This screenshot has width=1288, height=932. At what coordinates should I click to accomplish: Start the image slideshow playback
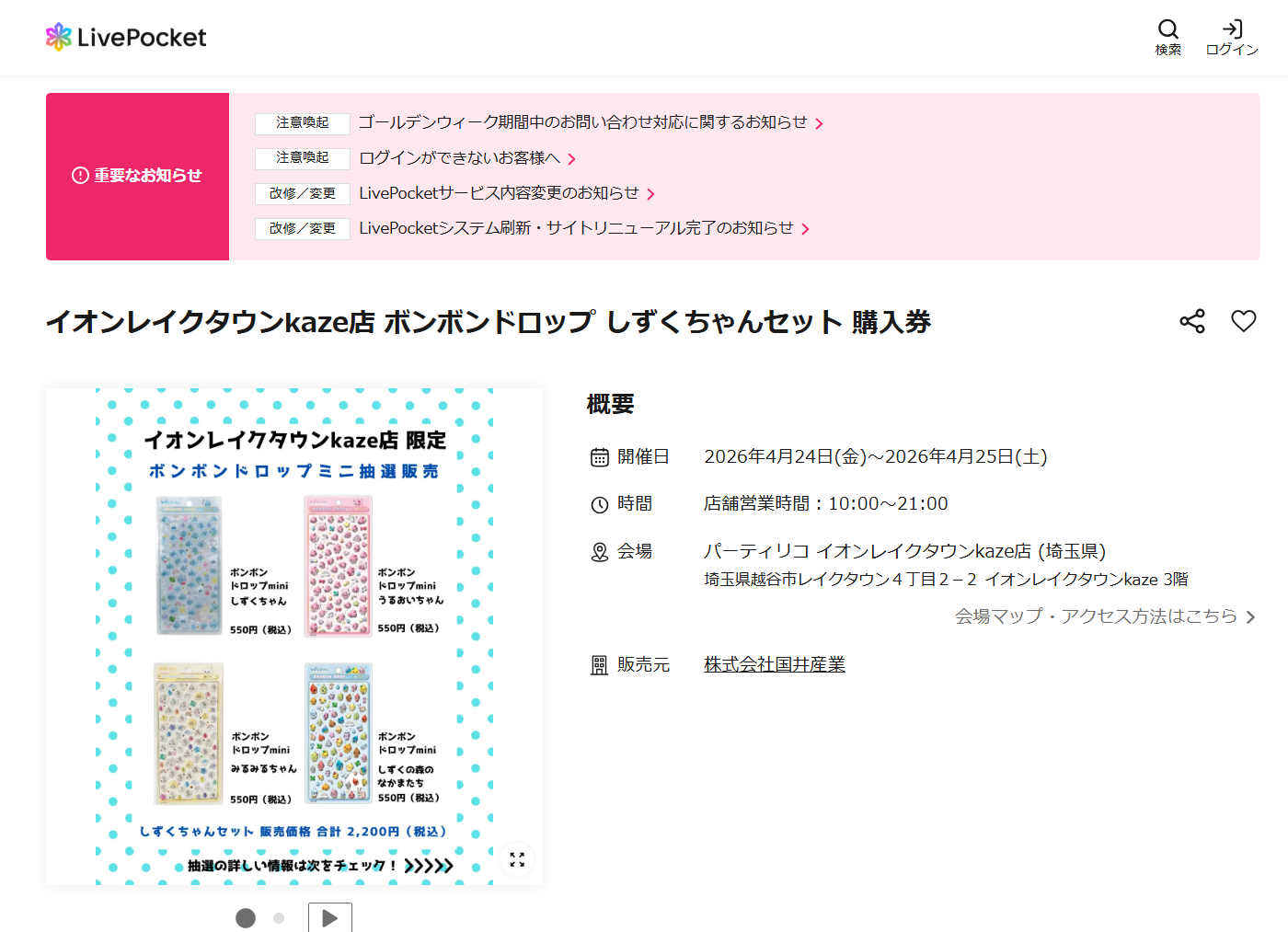tap(329, 917)
